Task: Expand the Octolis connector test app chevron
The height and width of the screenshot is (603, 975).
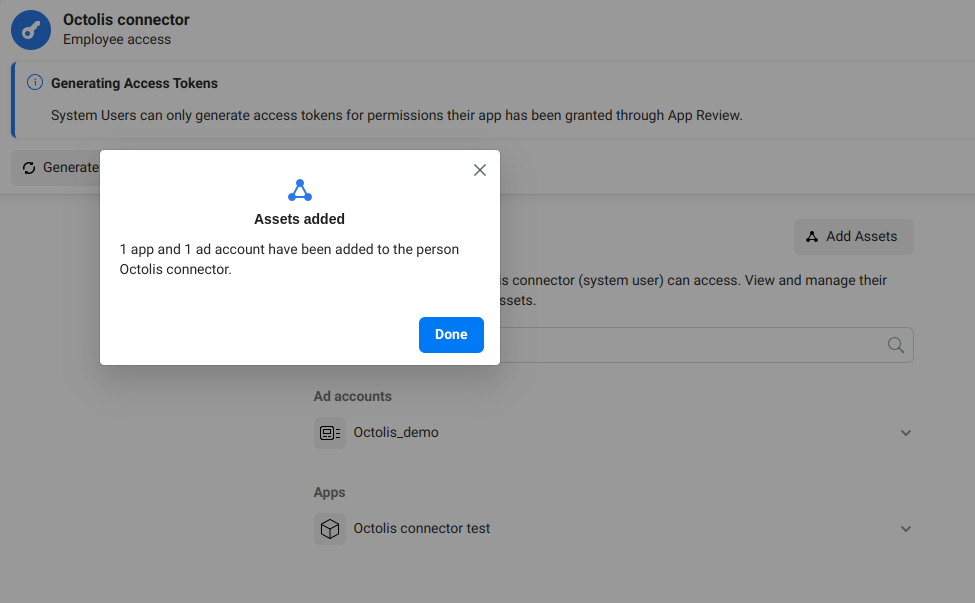Action: click(906, 529)
